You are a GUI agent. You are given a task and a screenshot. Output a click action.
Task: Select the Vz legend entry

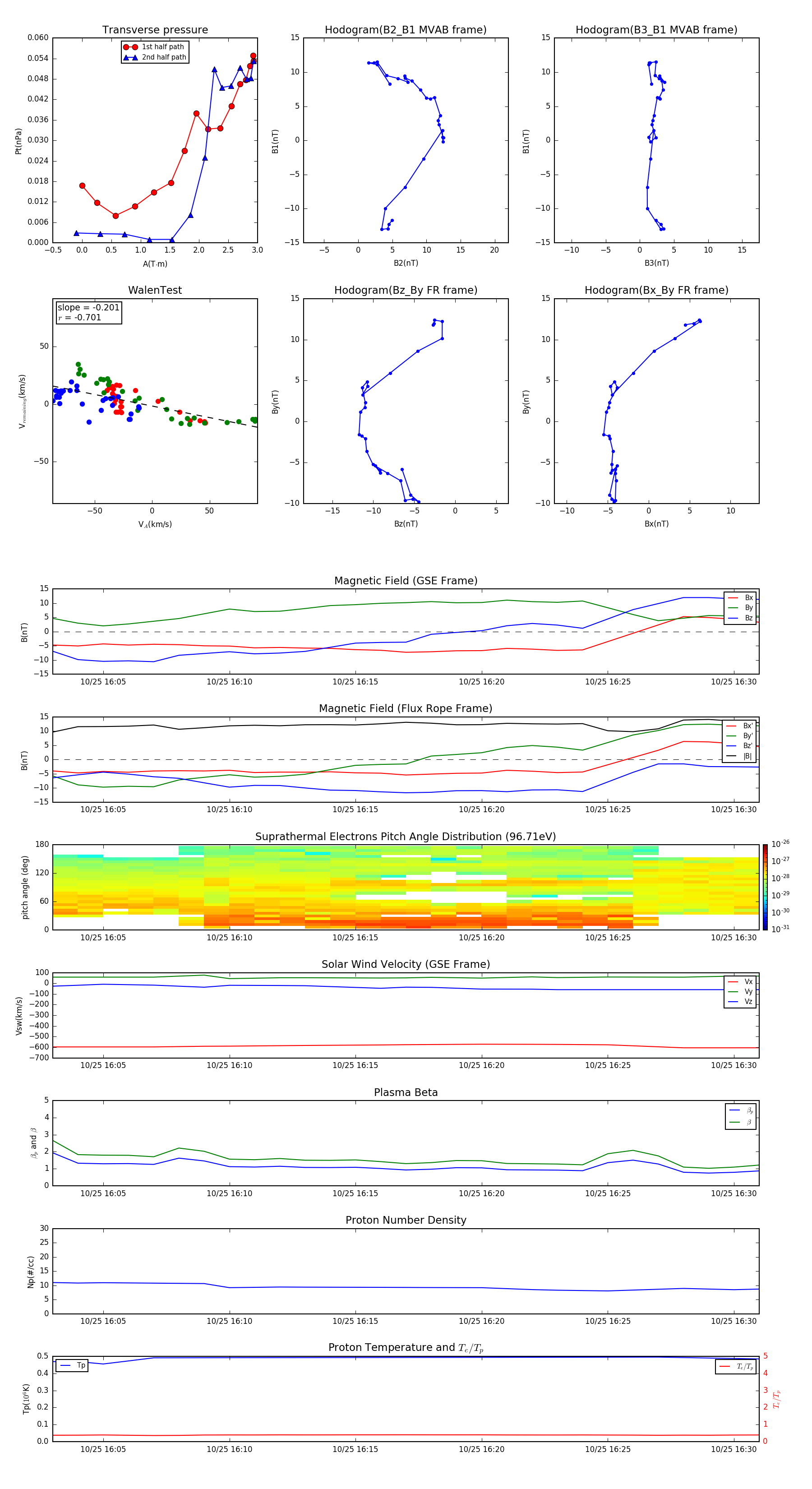point(740,1001)
